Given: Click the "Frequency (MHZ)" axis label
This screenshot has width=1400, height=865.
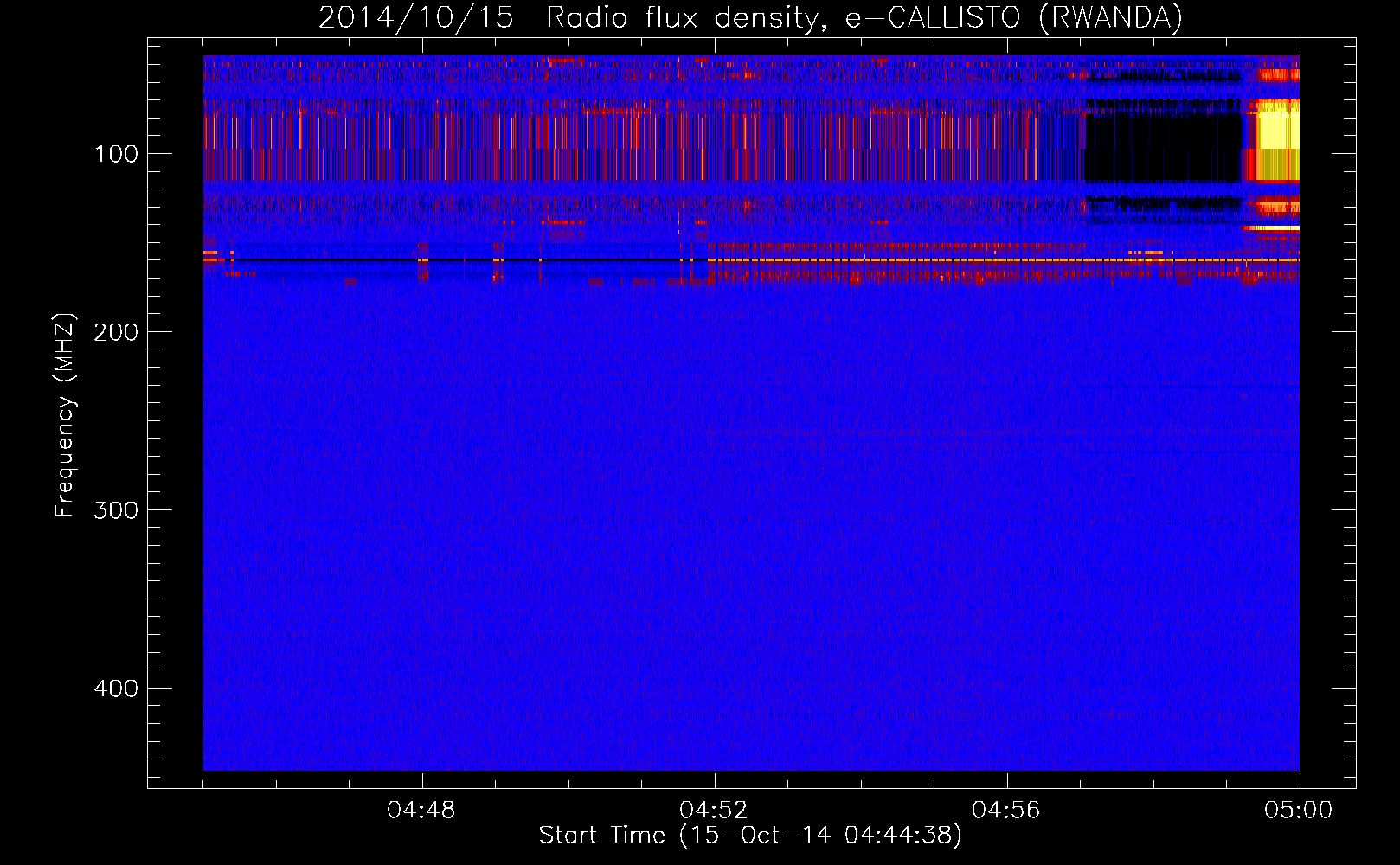Looking at the screenshot, I should click(x=65, y=414).
